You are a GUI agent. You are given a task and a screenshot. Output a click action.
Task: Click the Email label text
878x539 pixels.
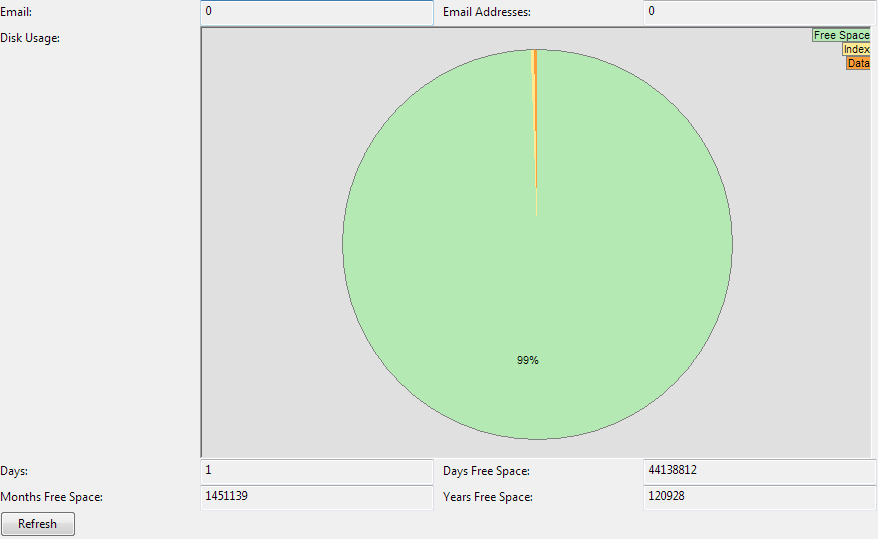coord(17,12)
